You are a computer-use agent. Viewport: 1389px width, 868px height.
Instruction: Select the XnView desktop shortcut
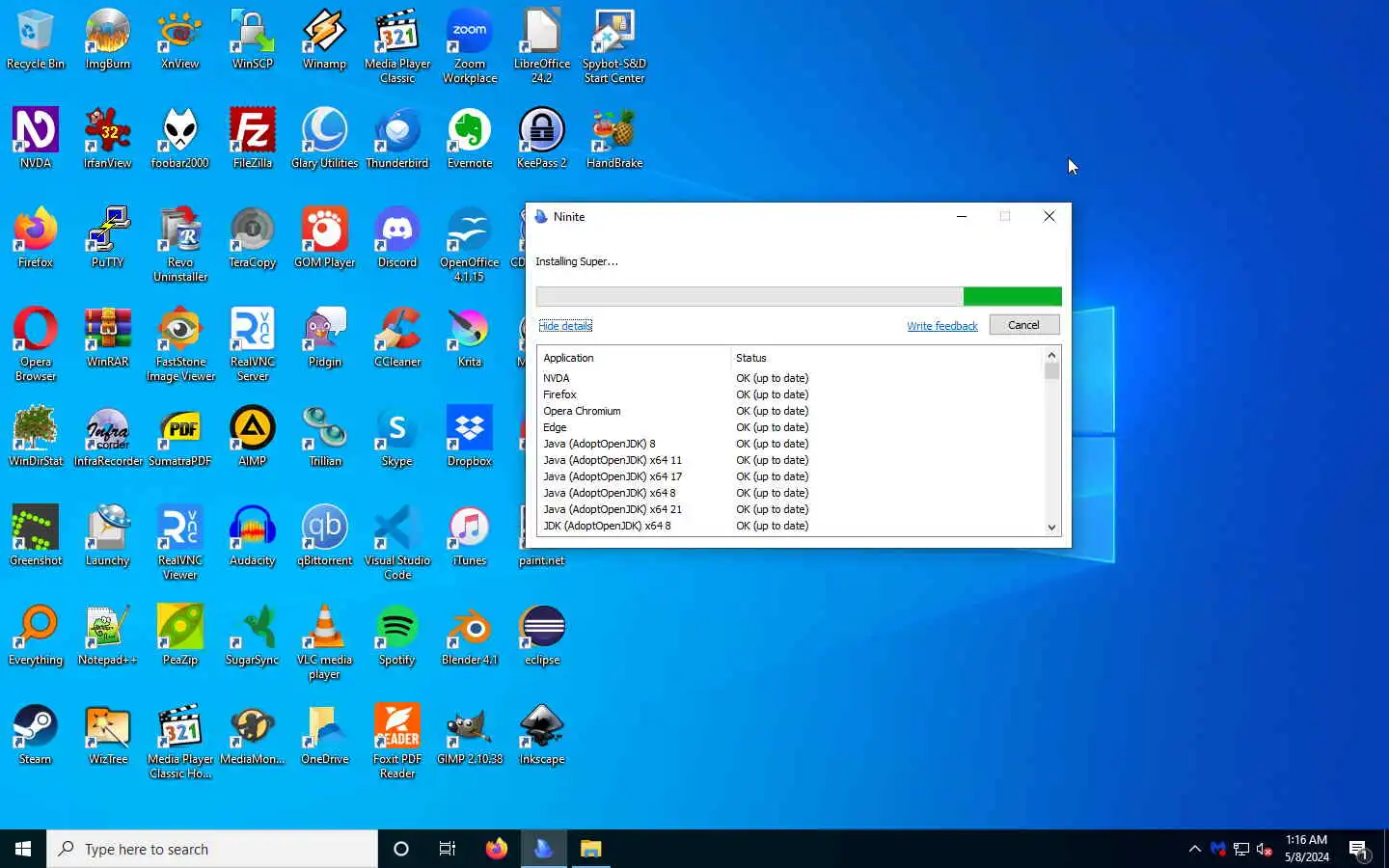tap(180, 39)
